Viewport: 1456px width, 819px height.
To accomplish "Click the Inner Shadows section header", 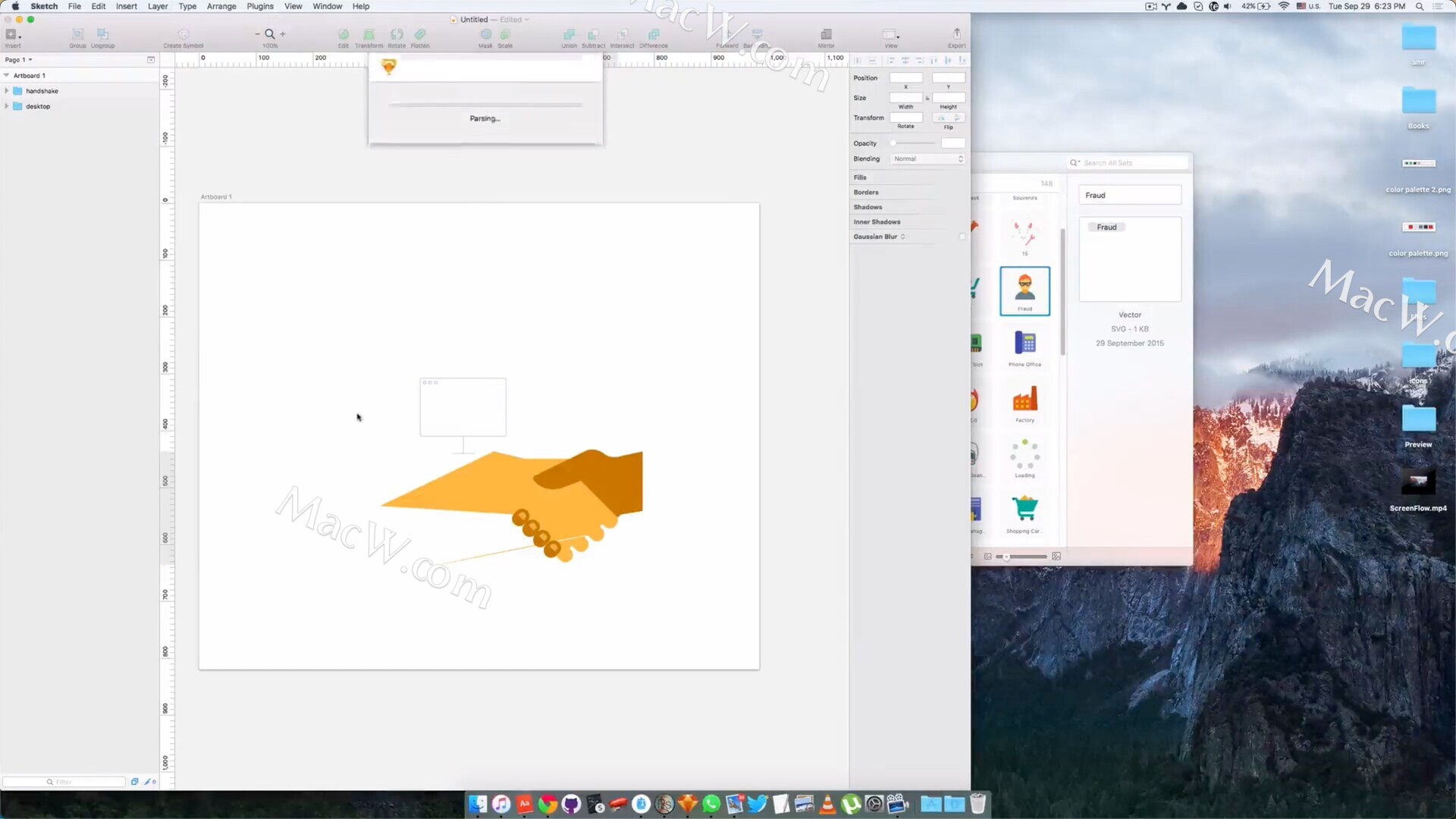I will pos(877,222).
